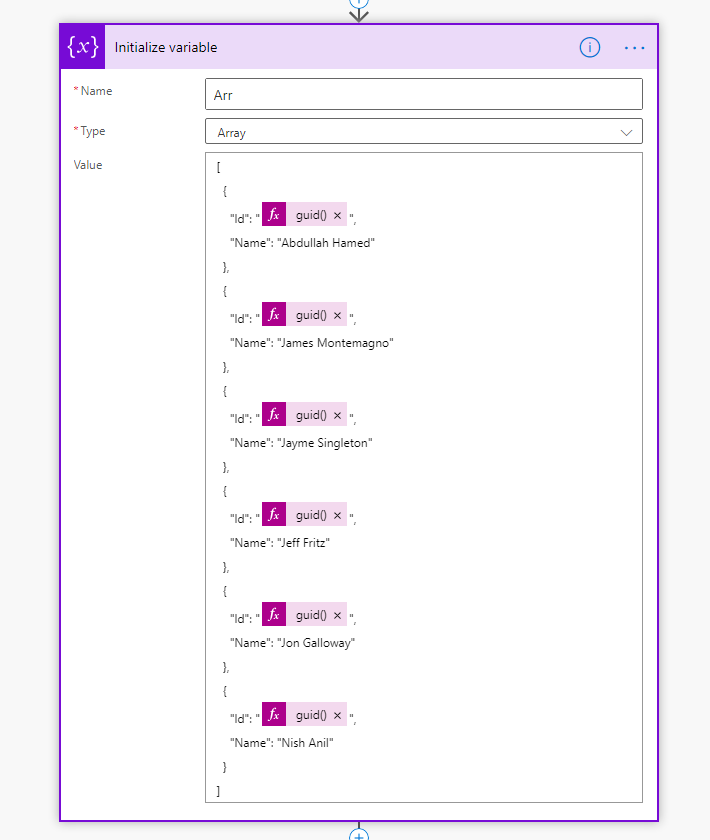The width and height of the screenshot is (710, 840).
Task: Click the plus insert-step icon below the card
Action: [x=358, y=835]
